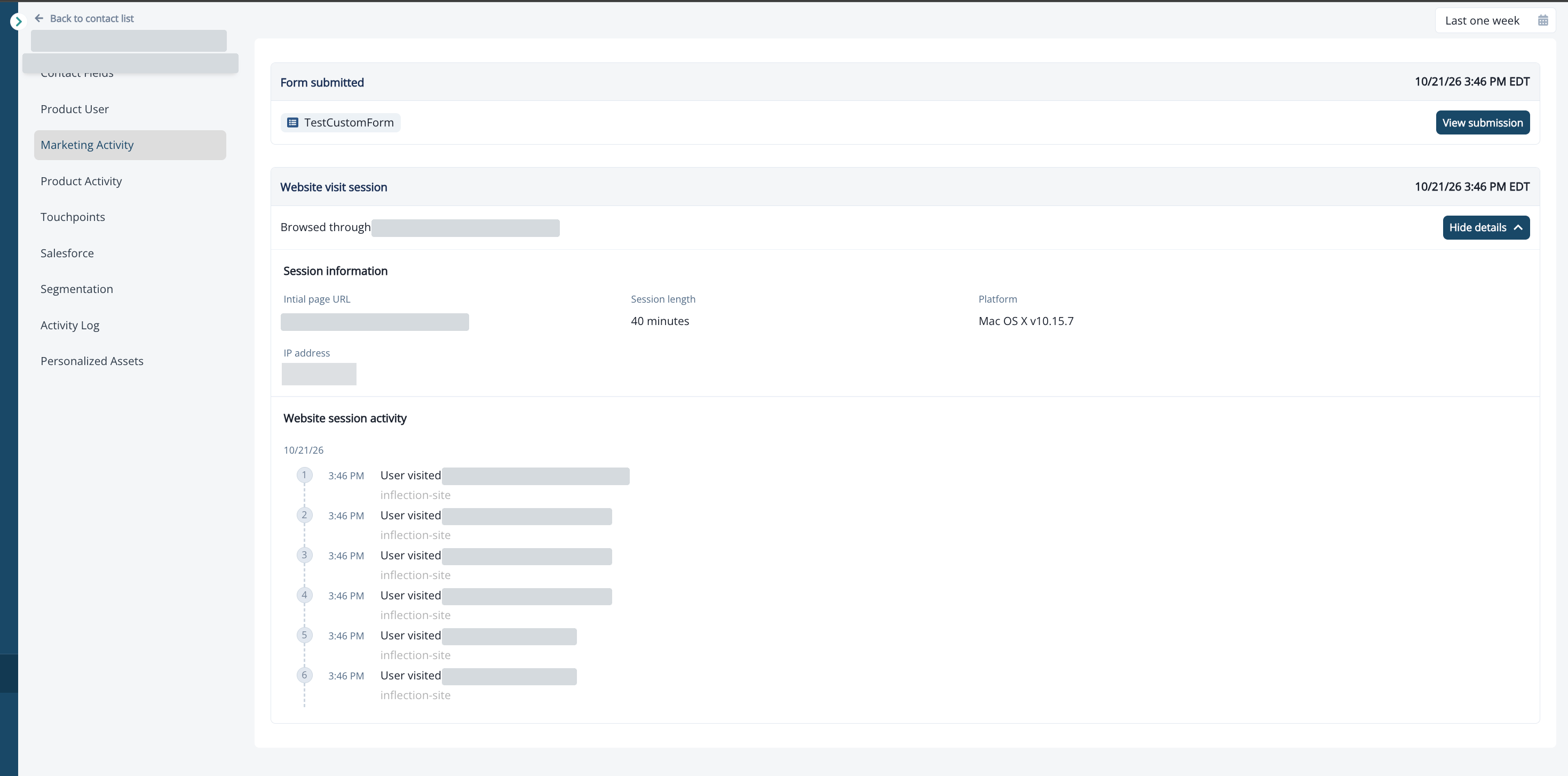
Task: Click the TestCustomForm chip
Action: click(340, 122)
